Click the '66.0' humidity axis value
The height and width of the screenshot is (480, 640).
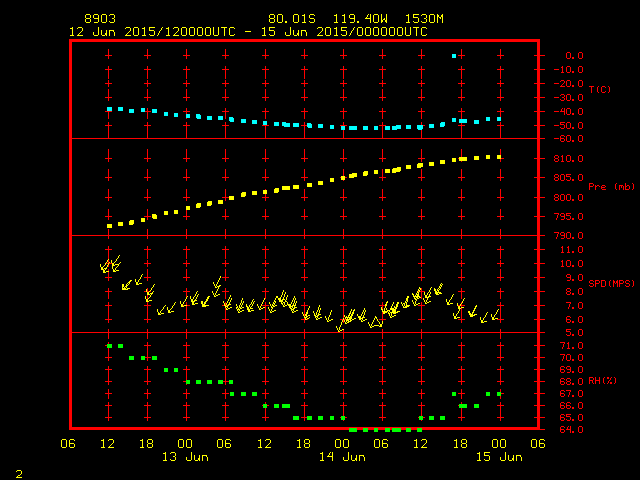(571, 405)
